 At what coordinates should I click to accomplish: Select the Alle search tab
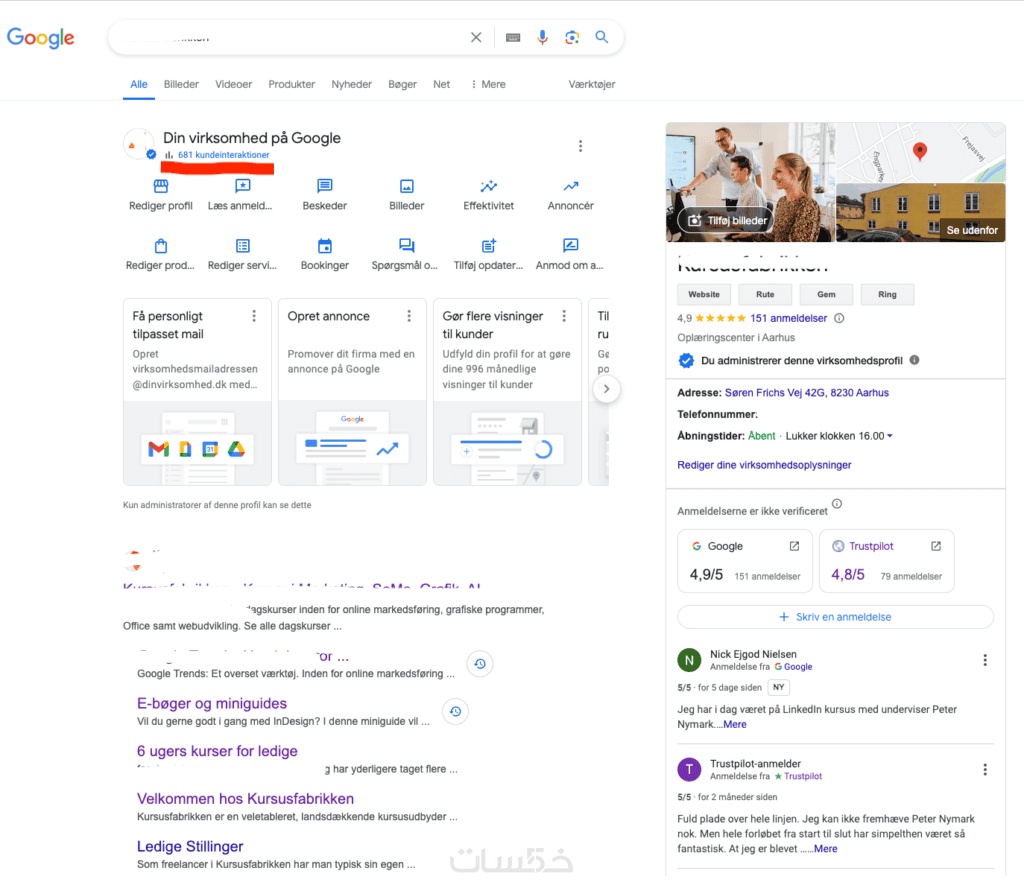tap(138, 84)
